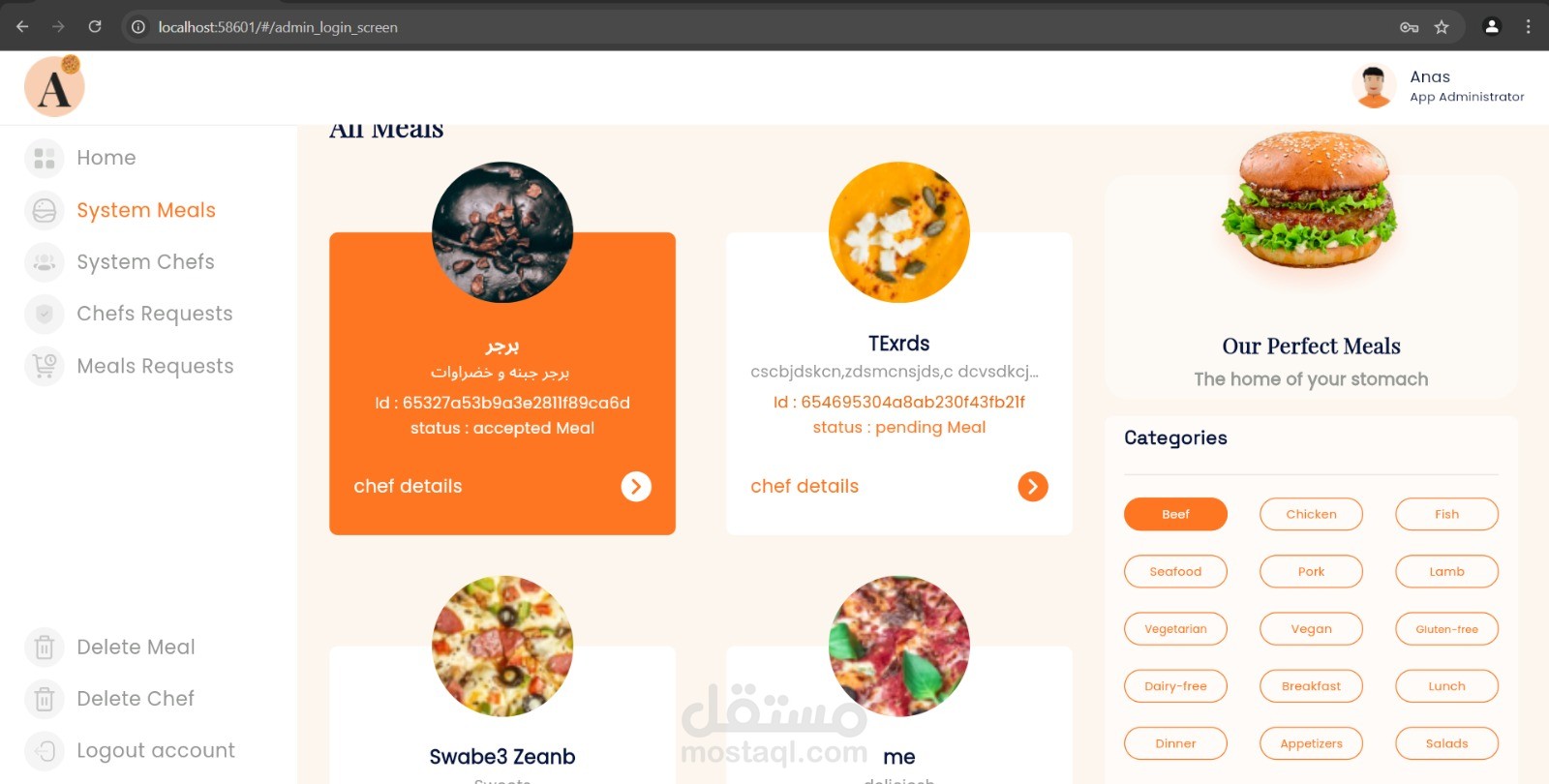Toggle the Beef category chip
This screenshot has height=784, width=1549.
tap(1175, 514)
